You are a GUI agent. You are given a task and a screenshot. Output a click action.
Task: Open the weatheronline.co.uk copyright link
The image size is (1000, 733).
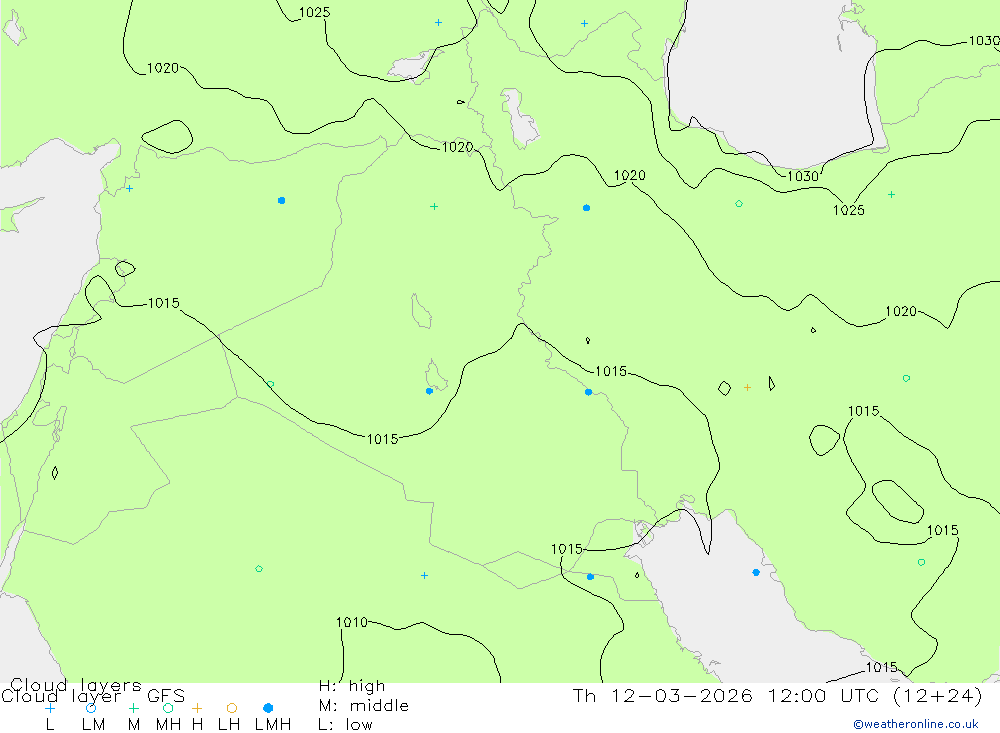(916, 724)
